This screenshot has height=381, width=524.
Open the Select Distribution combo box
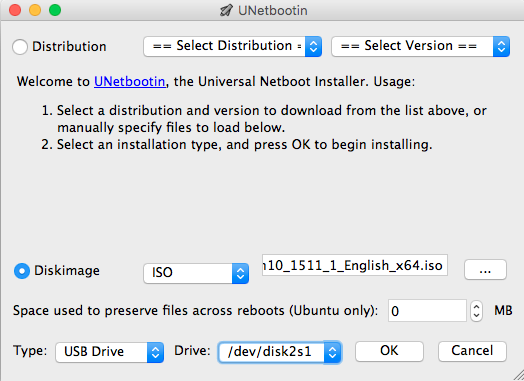point(233,46)
